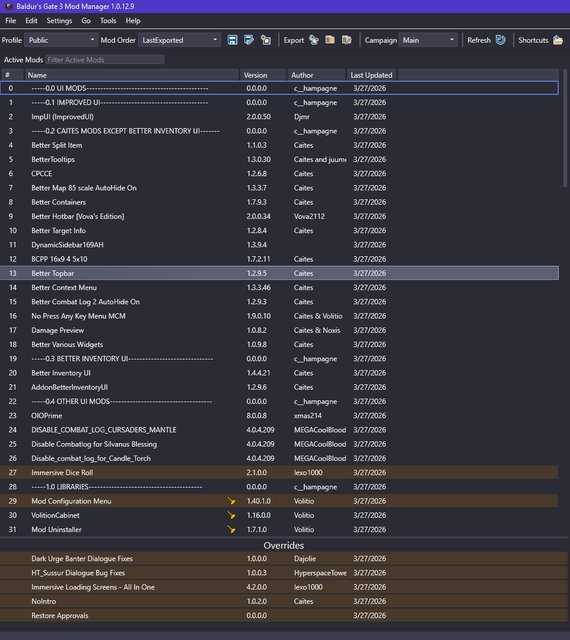
Task: Select the Better Inventory UI mod row
Action: [x=279, y=373]
